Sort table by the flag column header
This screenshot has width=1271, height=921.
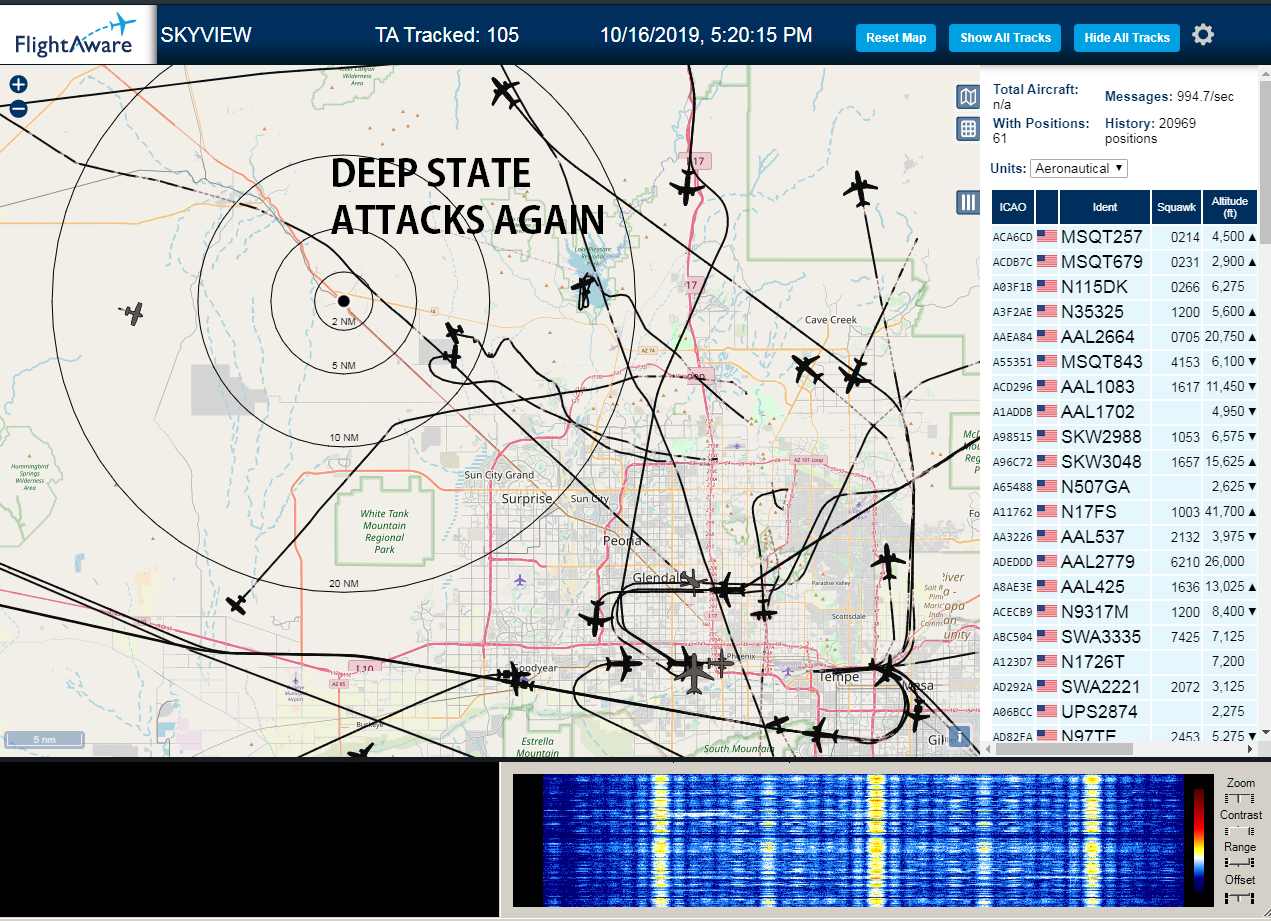(1047, 207)
